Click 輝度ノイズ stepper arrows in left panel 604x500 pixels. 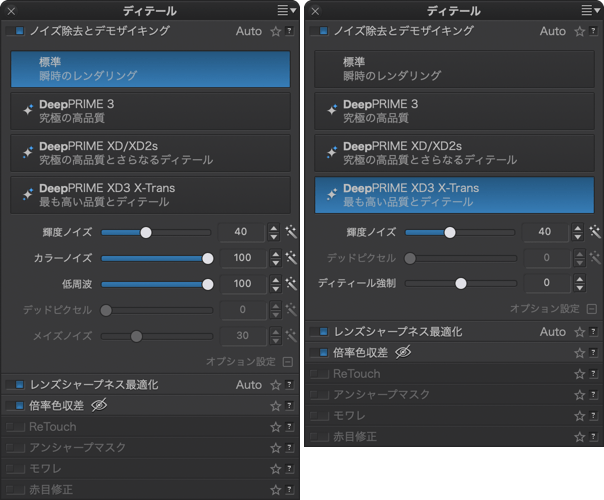pos(273,232)
